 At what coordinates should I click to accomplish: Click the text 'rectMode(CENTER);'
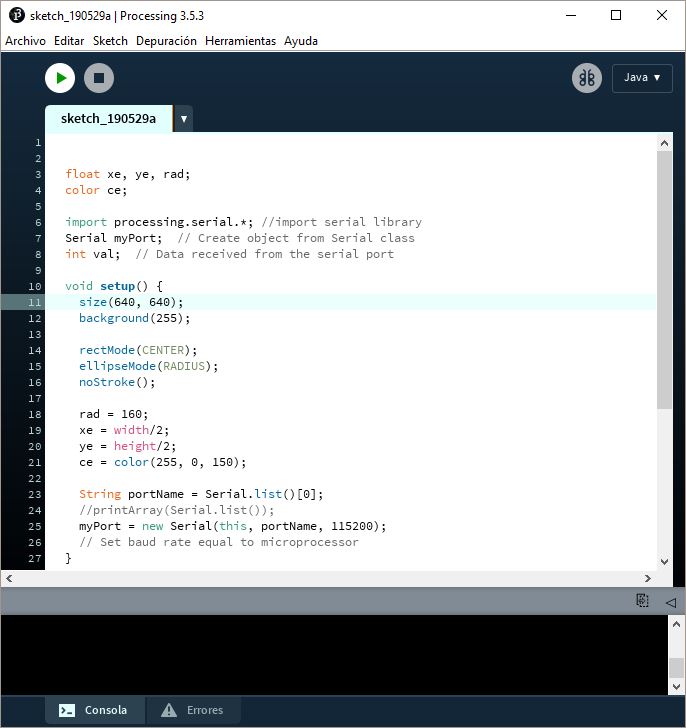[138, 350]
